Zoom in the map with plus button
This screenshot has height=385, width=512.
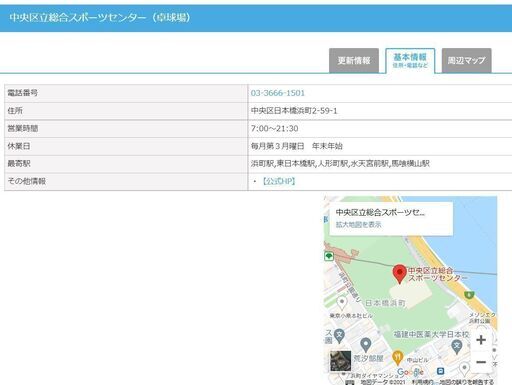[x=481, y=340]
